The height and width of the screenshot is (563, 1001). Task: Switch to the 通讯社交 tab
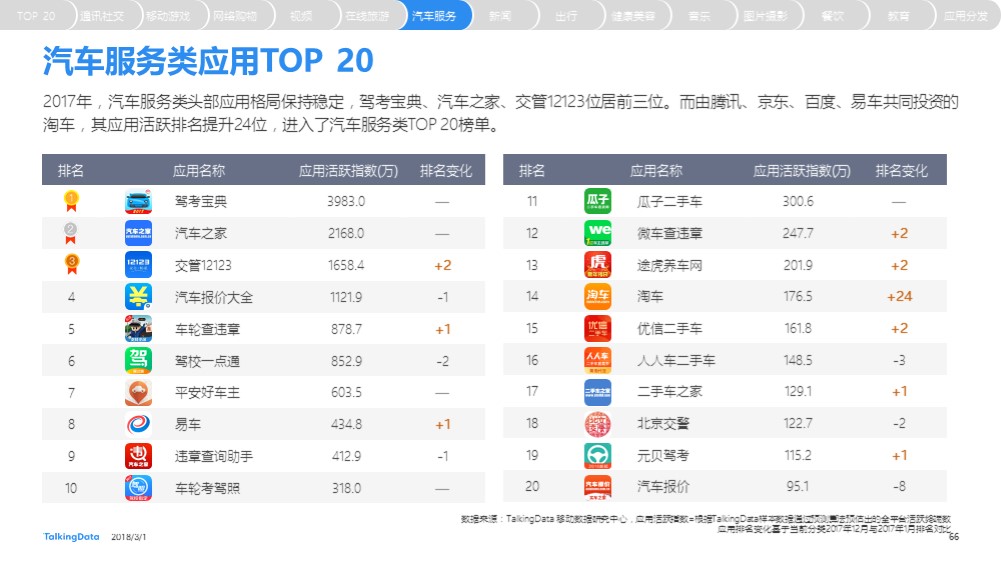tap(102, 16)
